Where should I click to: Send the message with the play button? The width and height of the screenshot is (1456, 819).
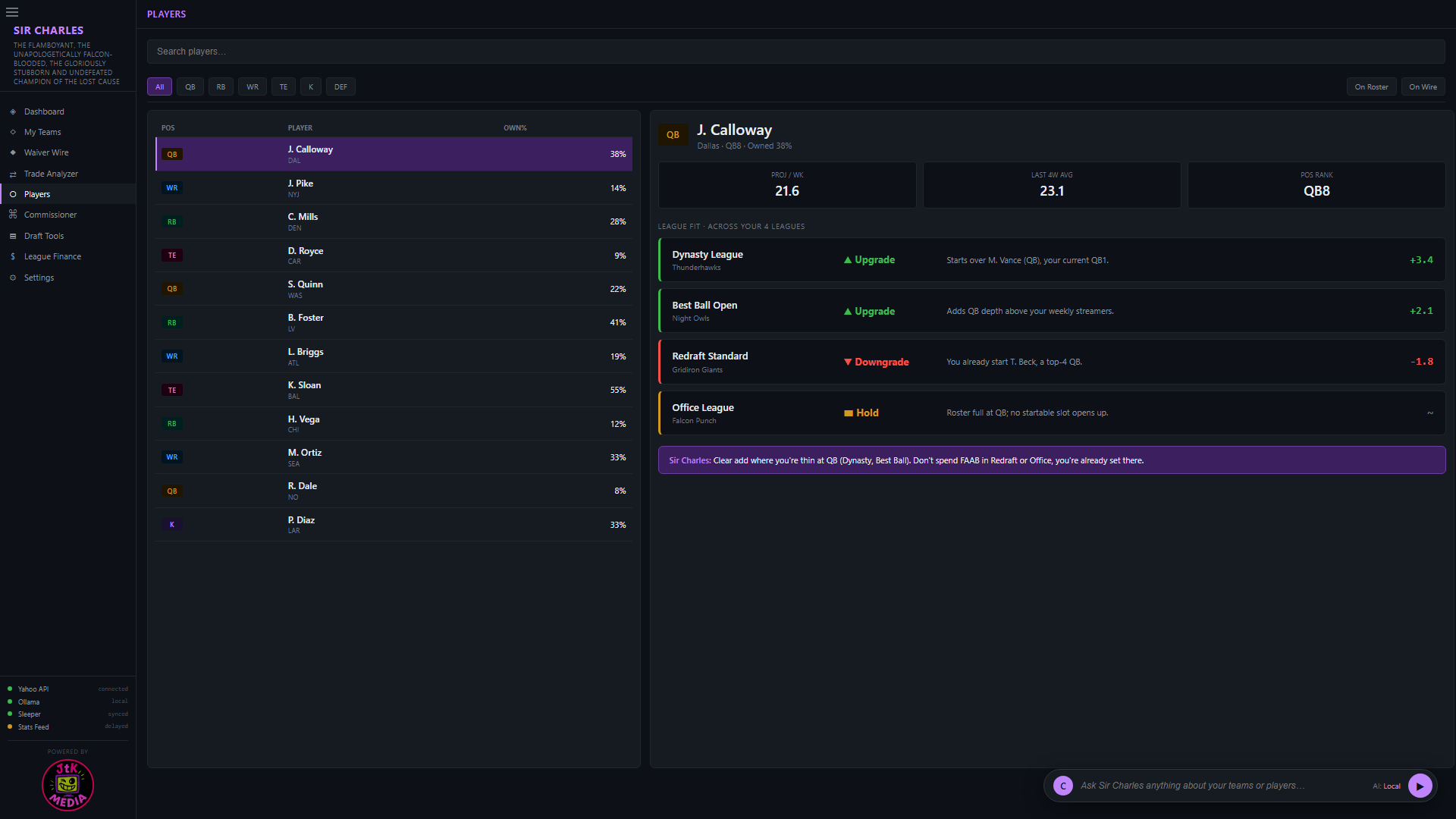click(1420, 786)
